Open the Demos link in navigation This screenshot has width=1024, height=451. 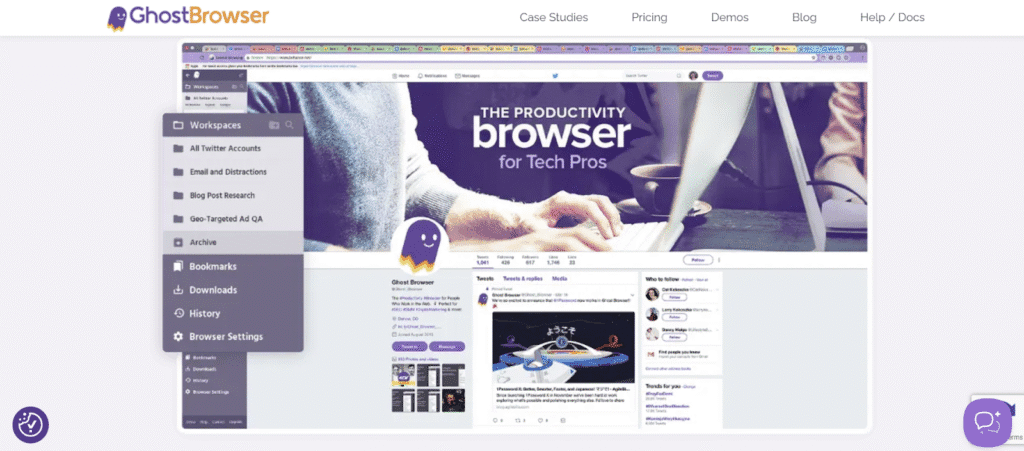[x=729, y=17]
